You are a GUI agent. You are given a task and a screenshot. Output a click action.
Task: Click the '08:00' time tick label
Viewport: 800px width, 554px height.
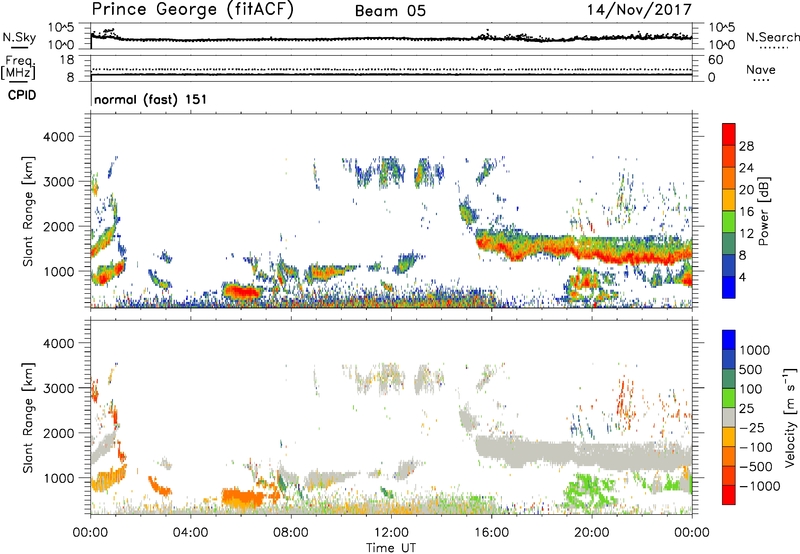tap(291, 533)
